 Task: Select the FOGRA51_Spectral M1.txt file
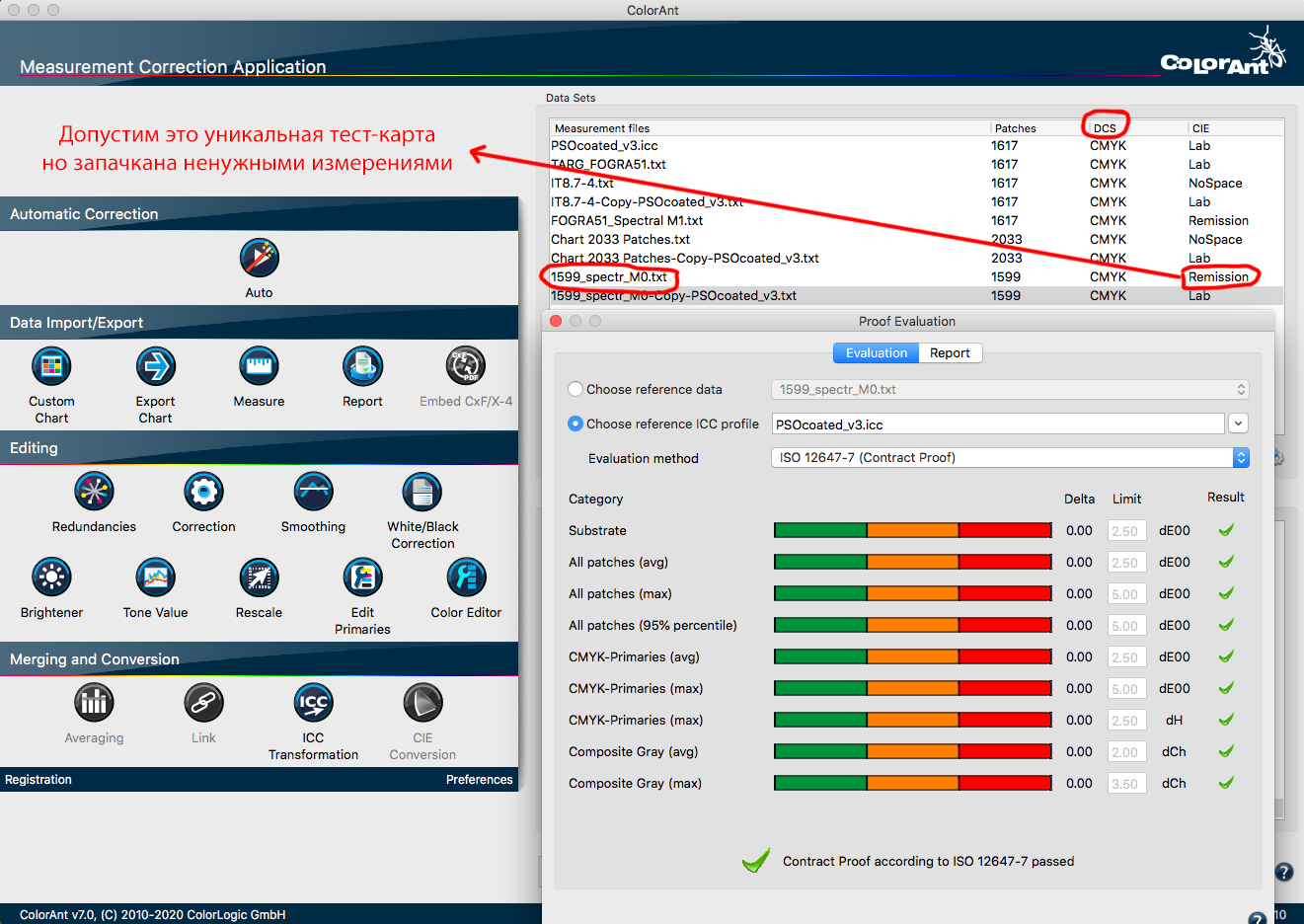point(916,220)
